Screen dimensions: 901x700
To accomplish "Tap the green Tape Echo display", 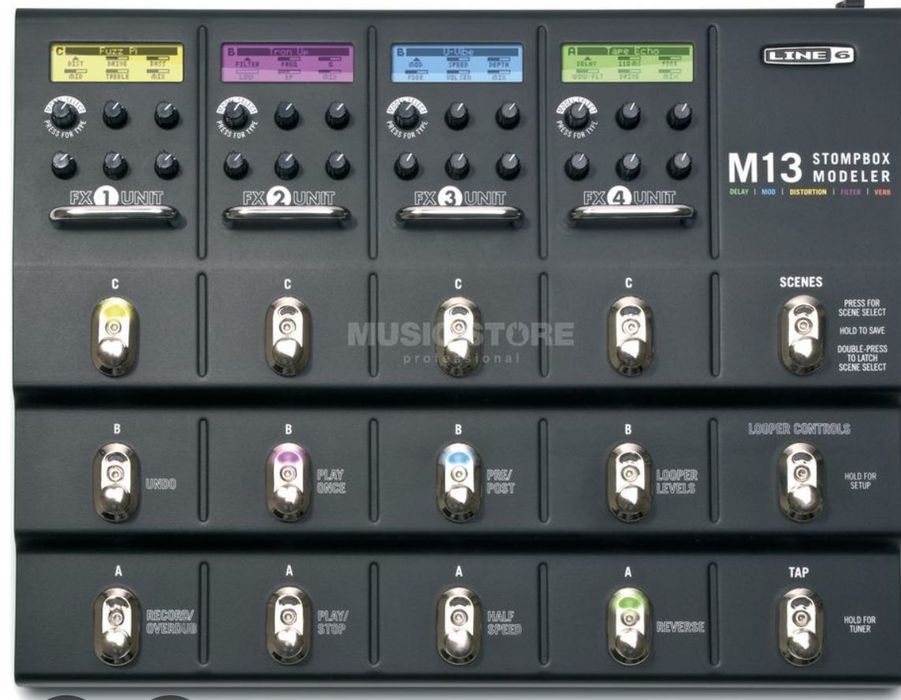I will pyautogui.click(x=627, y=63).
